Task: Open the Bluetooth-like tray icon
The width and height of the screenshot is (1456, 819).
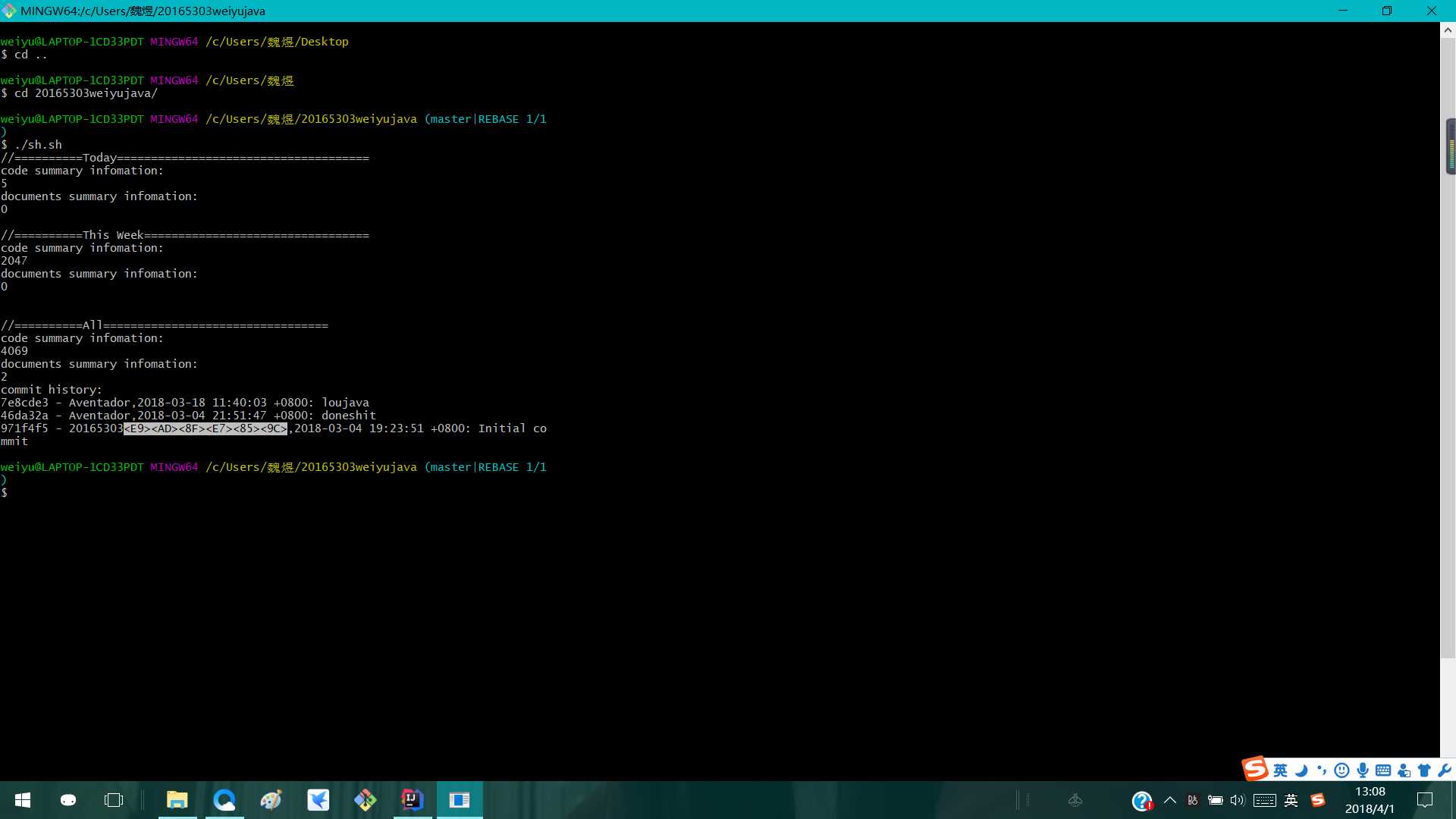Action: pos(1193,800)
